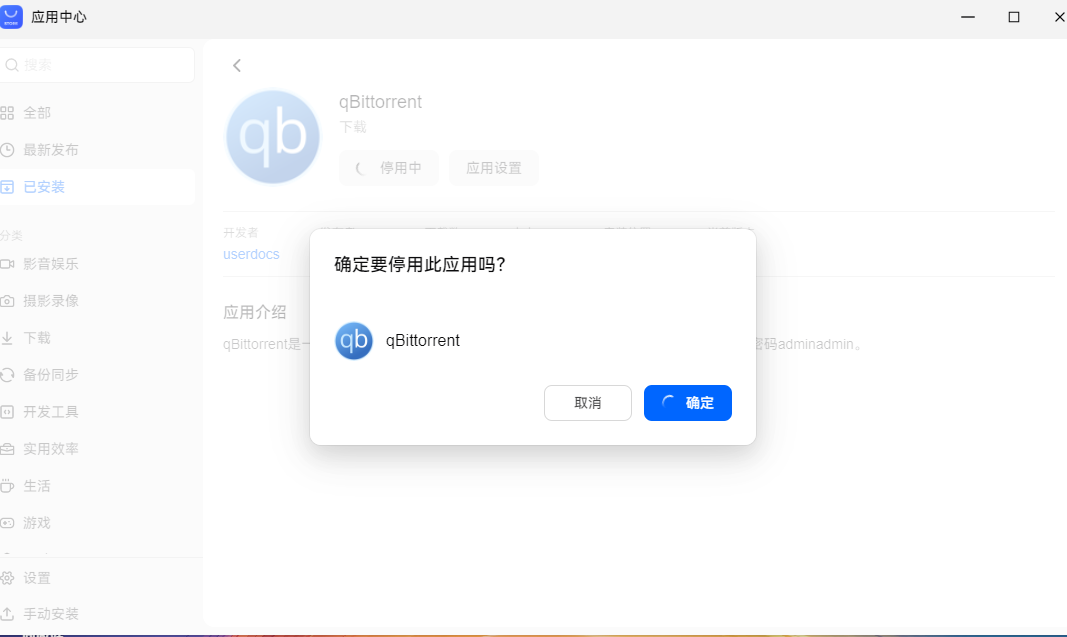Click the back arrow chevron
This screenshot has height=637, width=1067.
pos(237,65)
